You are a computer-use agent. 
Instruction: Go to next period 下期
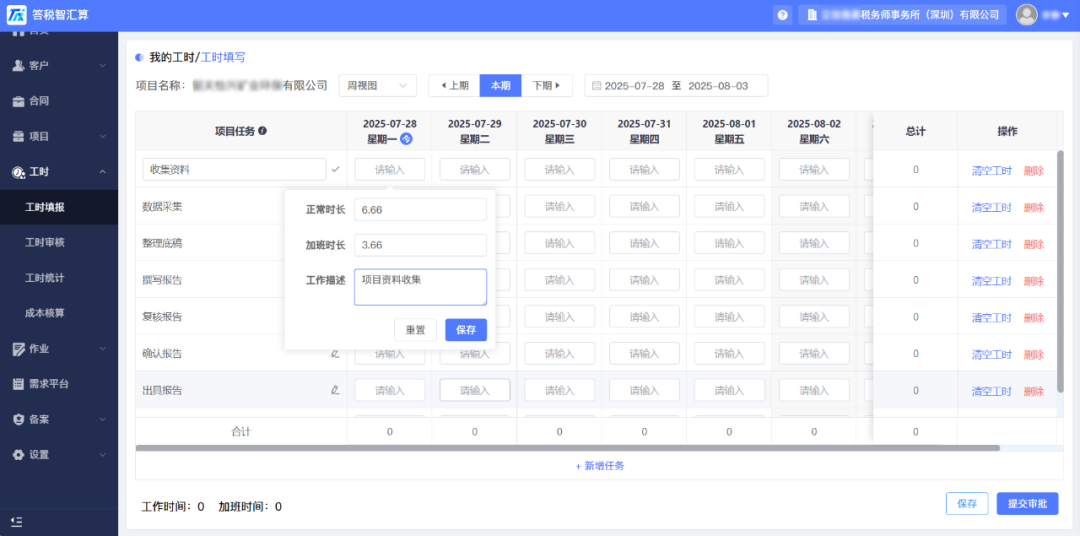[547, 85]
